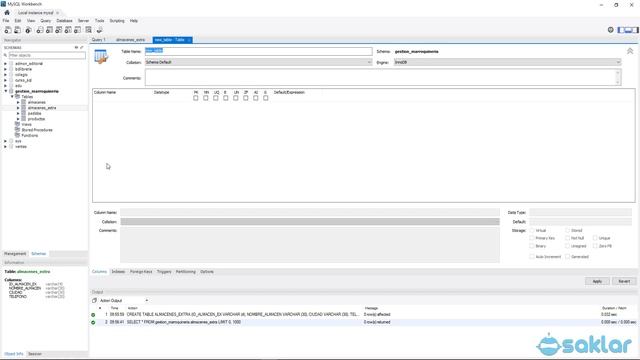Open the Action Output dropdown
Image resolution: width=640 pixels, height=360 pixels.
[x=147, y=300]
